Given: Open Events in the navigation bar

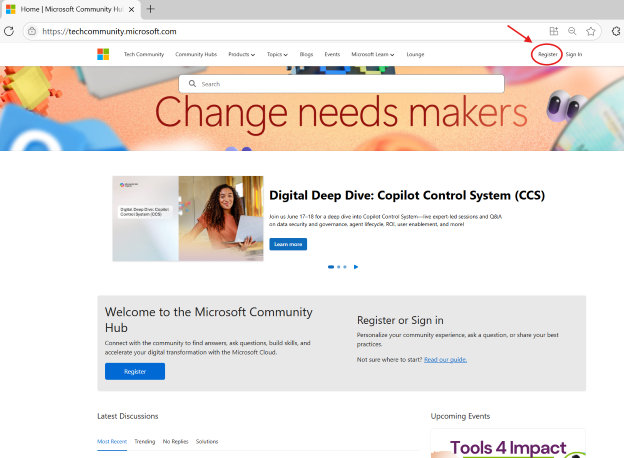Looking at the screenshot, I should (x=332, y=54).
